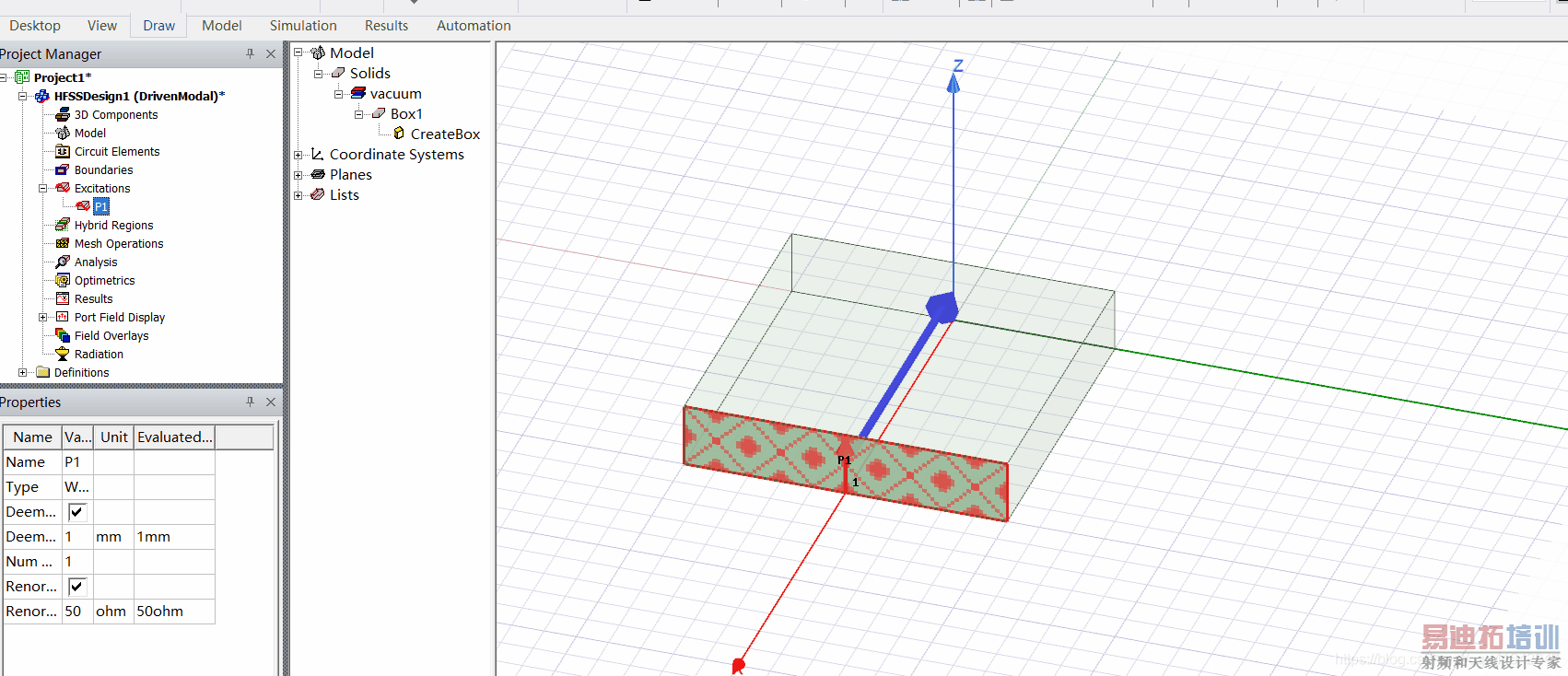
Task: Expand the Definitions node
Action: click(23, 372)
